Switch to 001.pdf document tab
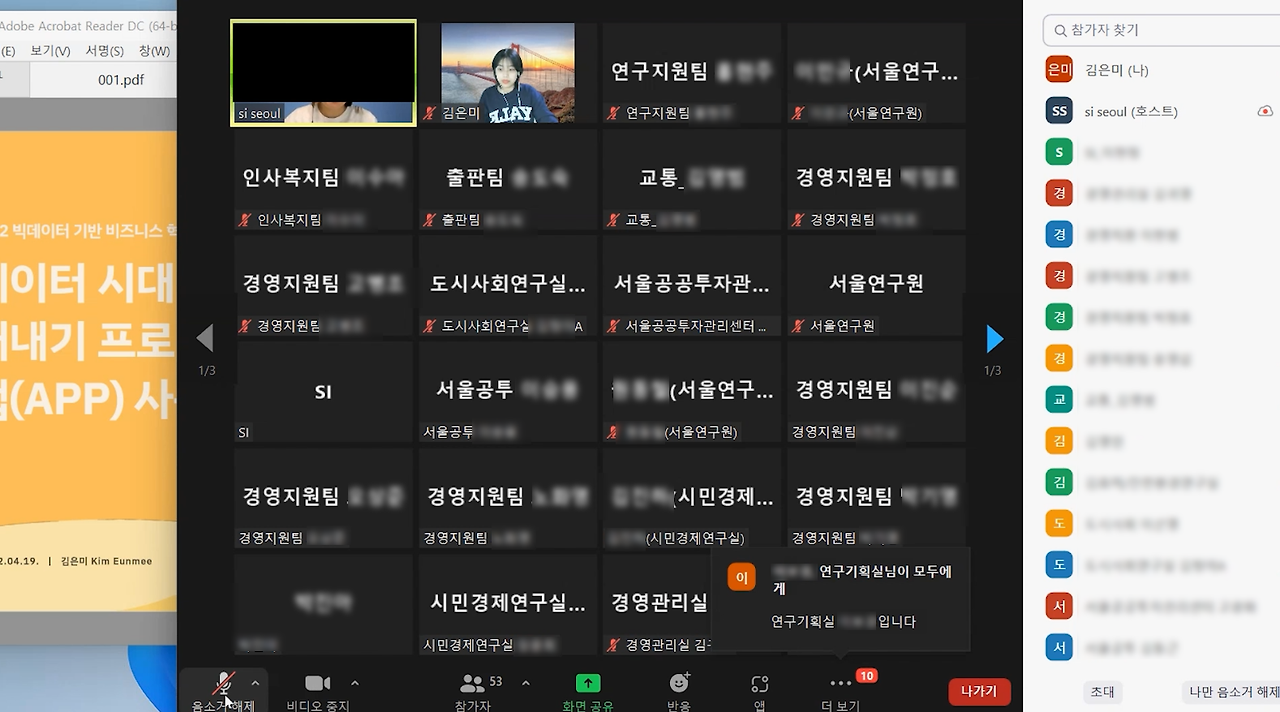 point(121,79)
